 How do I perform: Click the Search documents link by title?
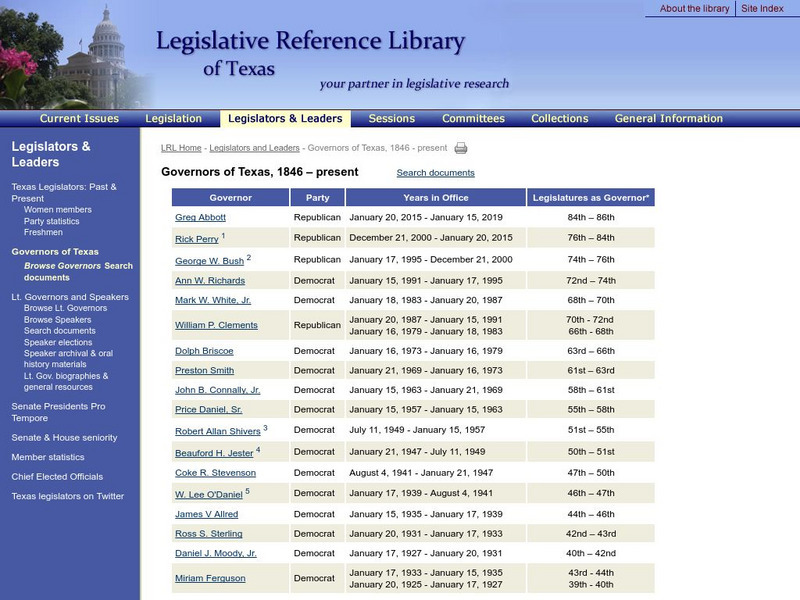click(436, 173)
